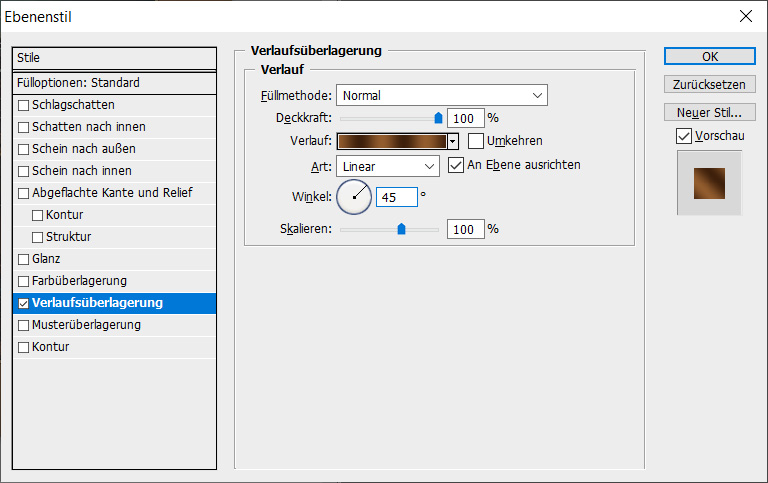
Task: Click the Skalieren slider handle
Action: point(401,229)
